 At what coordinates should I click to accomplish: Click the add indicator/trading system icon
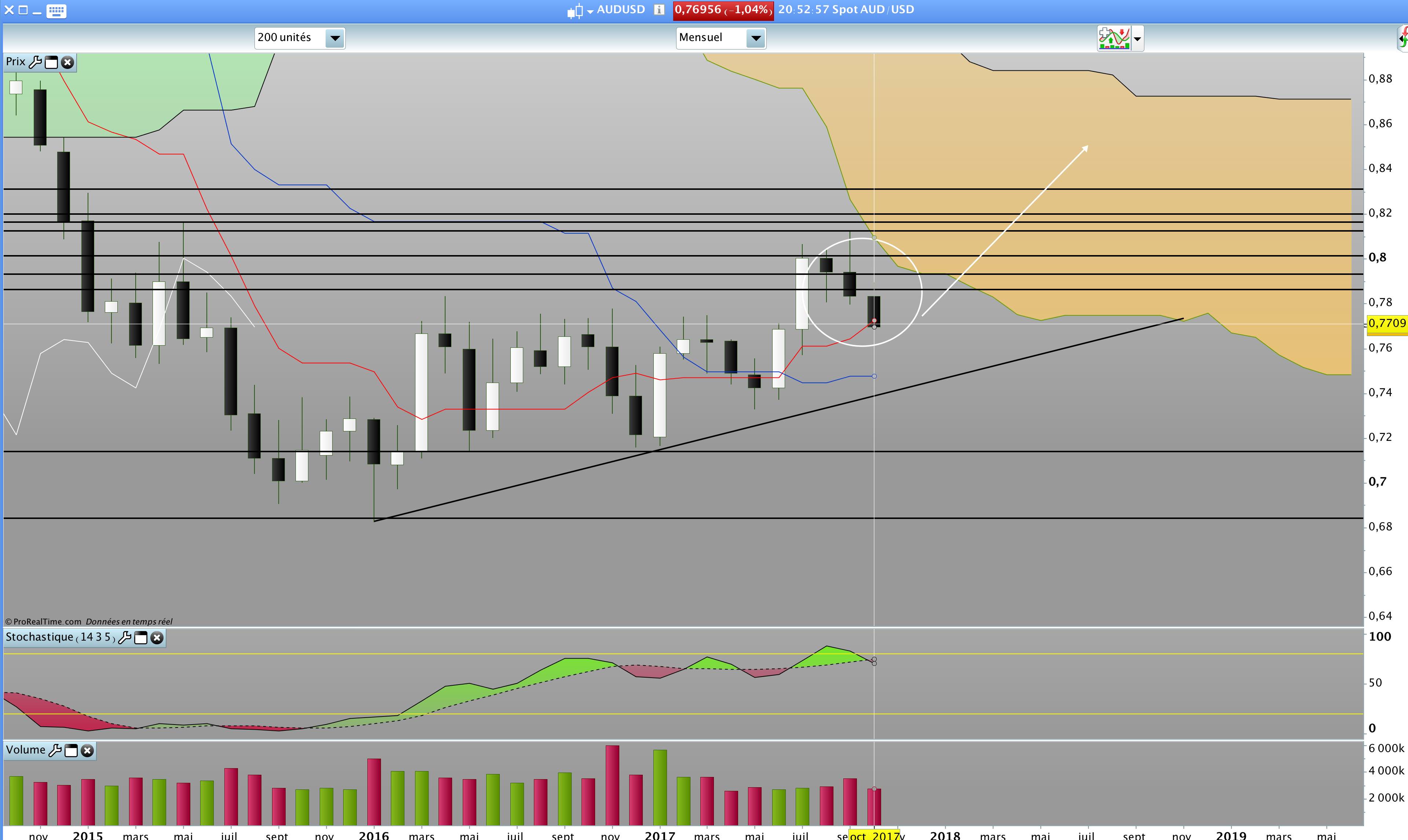1114,38
